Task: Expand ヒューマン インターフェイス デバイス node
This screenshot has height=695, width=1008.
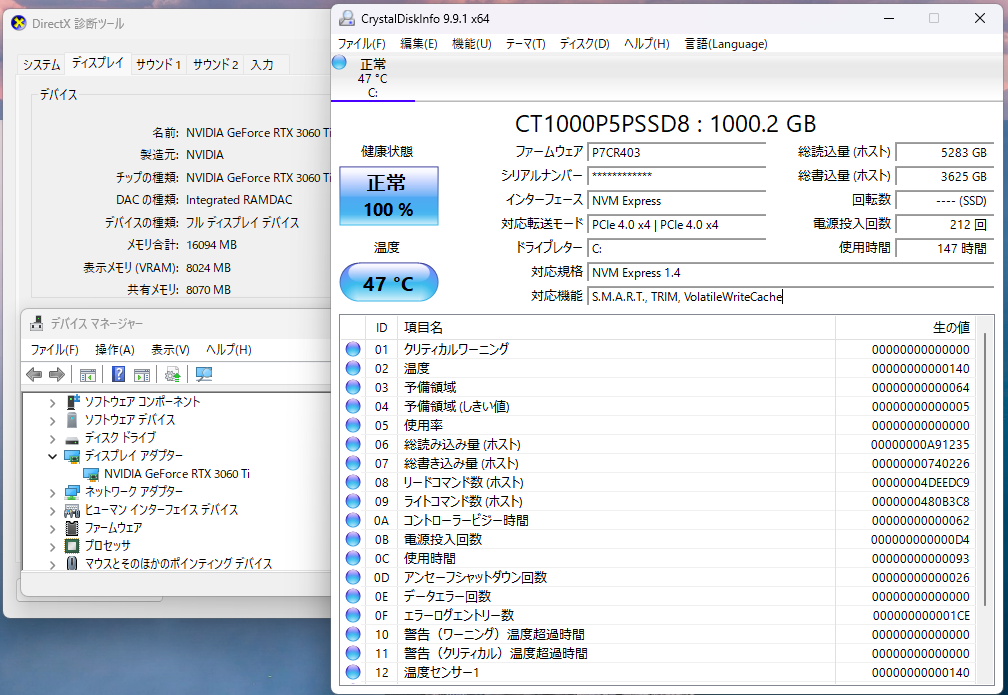Action: 53,511
